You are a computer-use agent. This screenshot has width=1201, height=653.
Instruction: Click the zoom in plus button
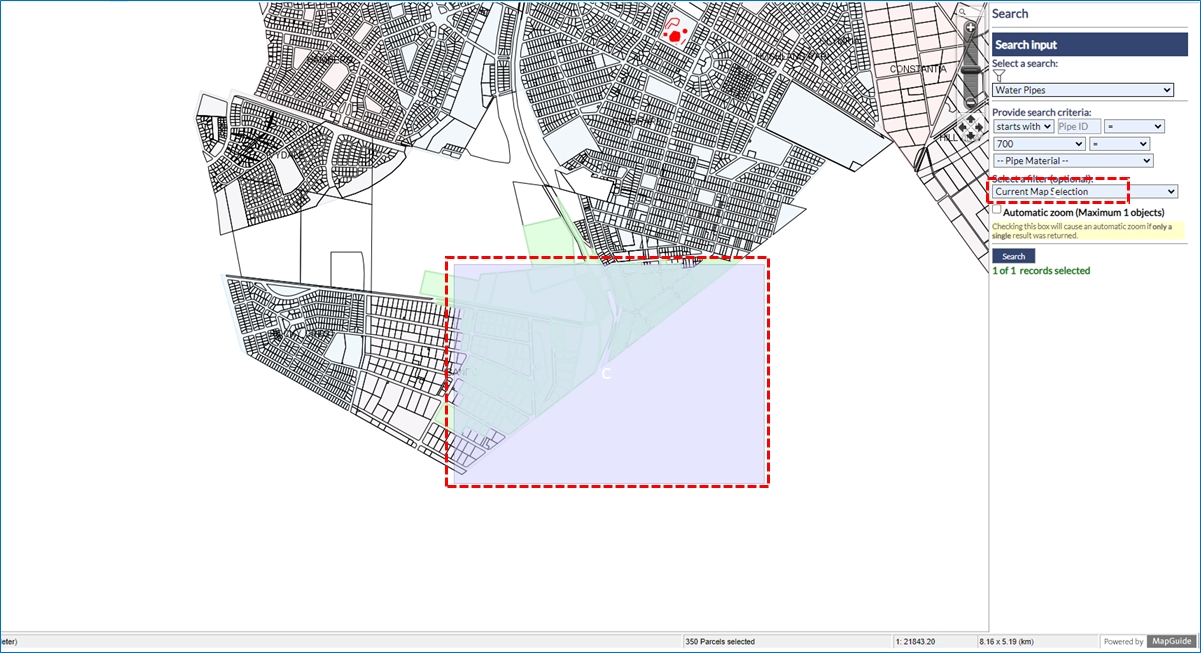[x=970, y=29]
